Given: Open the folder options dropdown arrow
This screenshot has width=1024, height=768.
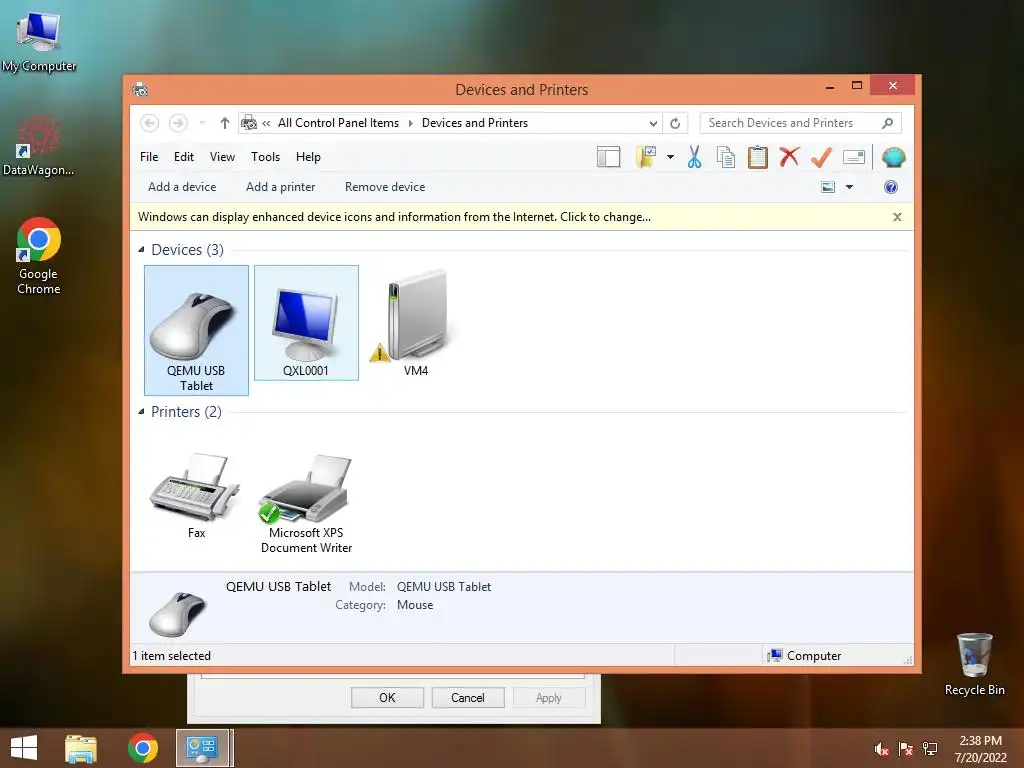Looking at the screenshot, I should click(670, 157).
